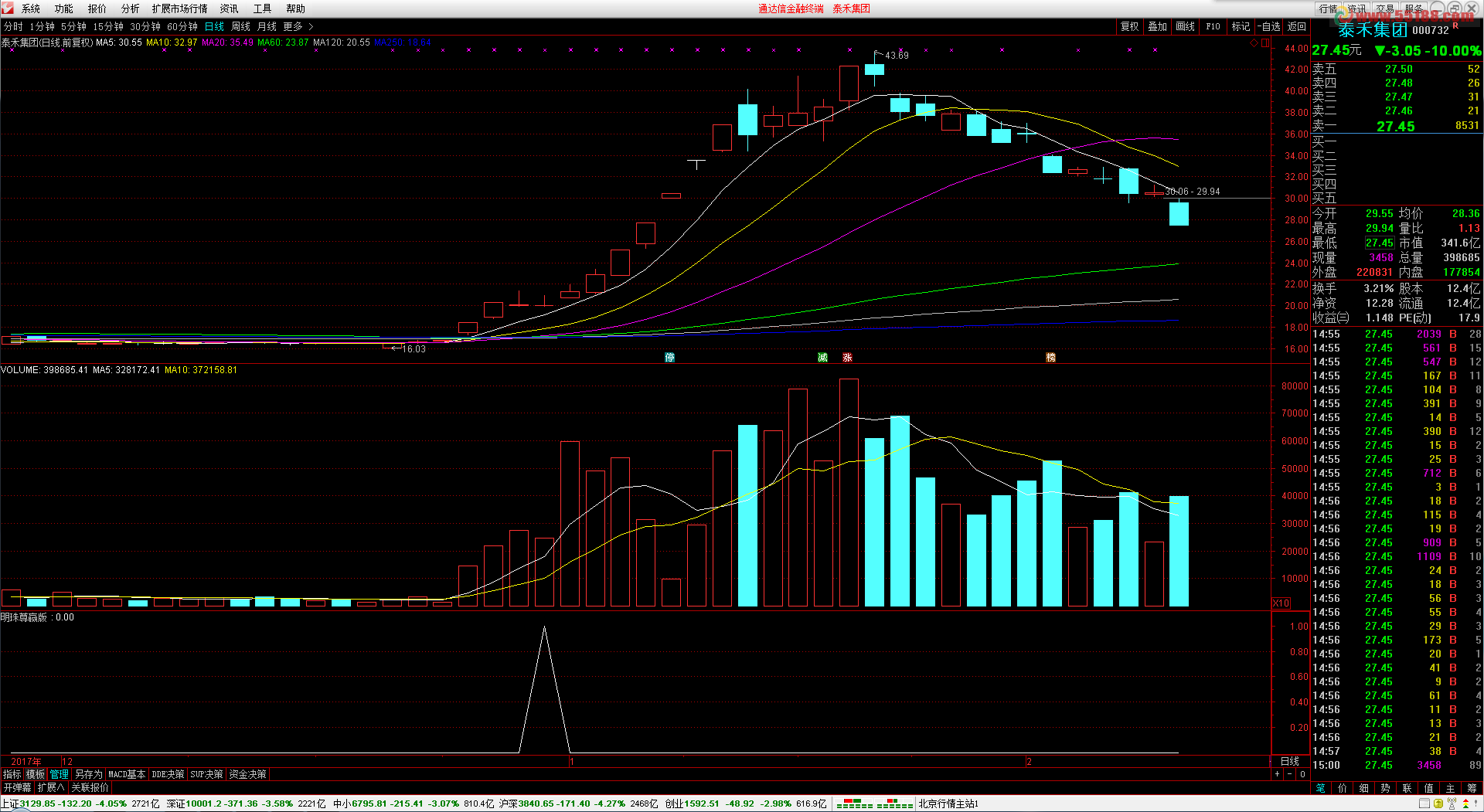Click the list window status bar icon

click(x=1424, y=804)
